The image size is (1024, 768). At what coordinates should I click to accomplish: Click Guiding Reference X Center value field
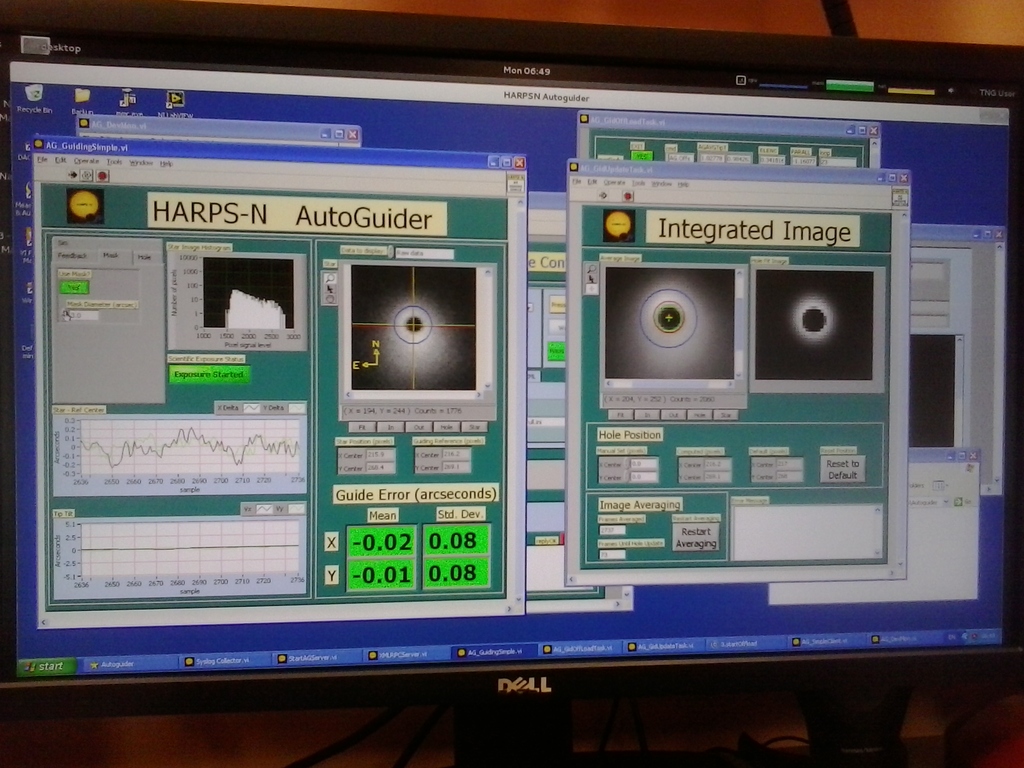tap(456, 455)
